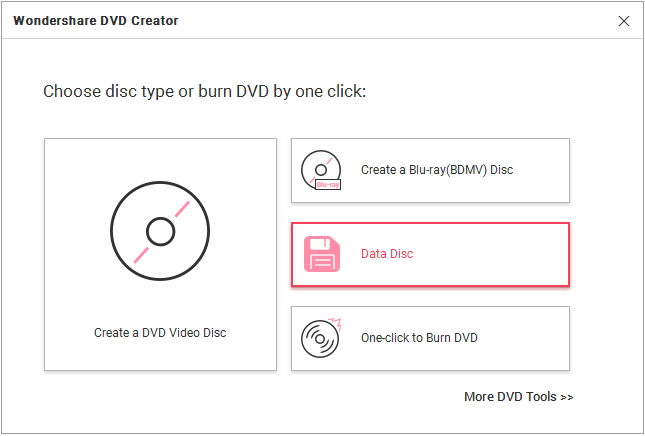The height and width of the screenshot is (436, 645).
Task: Click the empty right area of the Blu-ray tile
Action: [545, 170]
